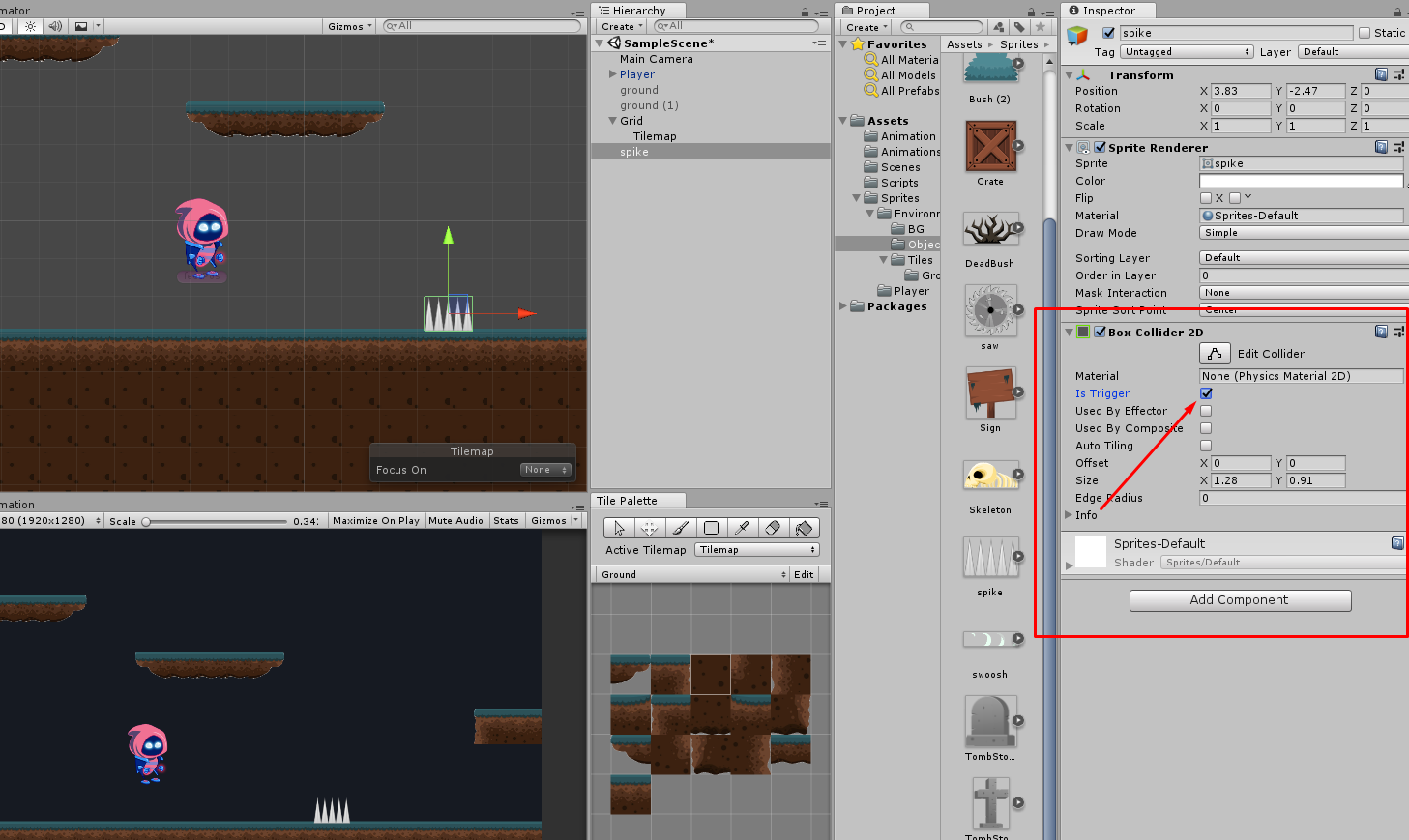The width and height of the screenshot is (1409, 840).
Task: Click Edit Collider on Box Collider 2D
Action: pos(1215,353)
